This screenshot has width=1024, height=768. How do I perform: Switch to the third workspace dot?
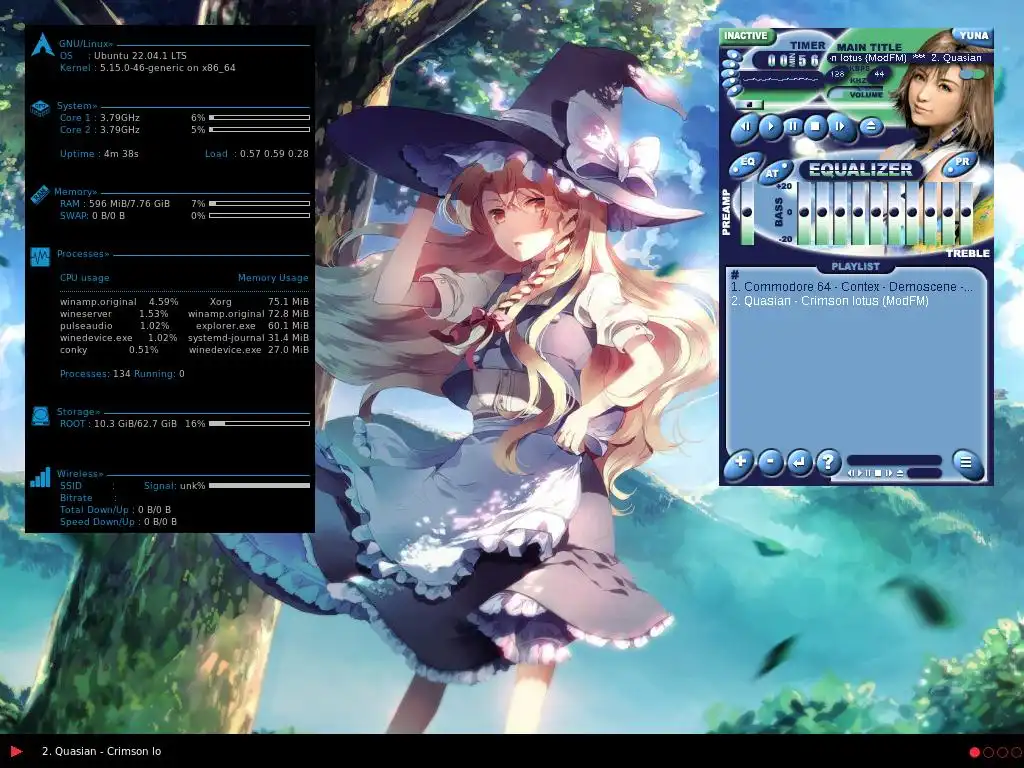(1002, 752)
